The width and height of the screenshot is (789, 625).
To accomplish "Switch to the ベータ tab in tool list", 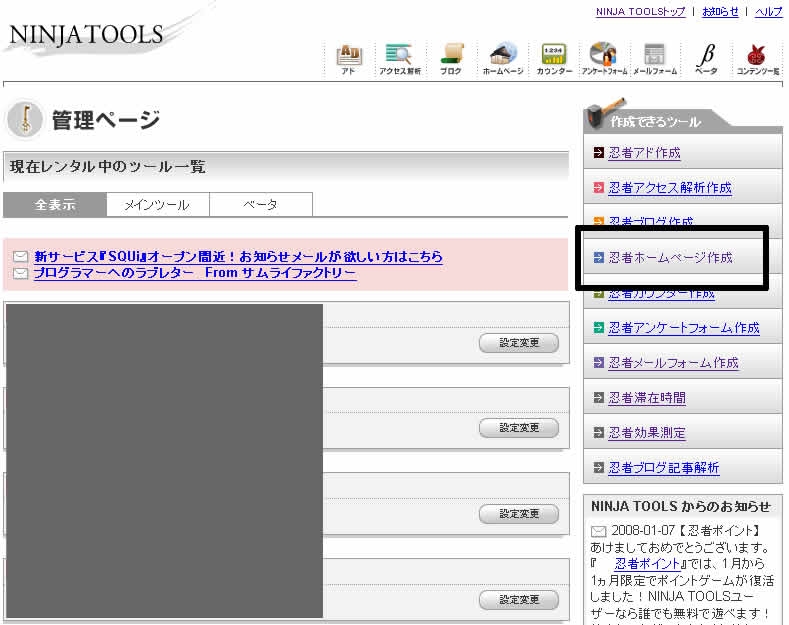I will point(260,204).
